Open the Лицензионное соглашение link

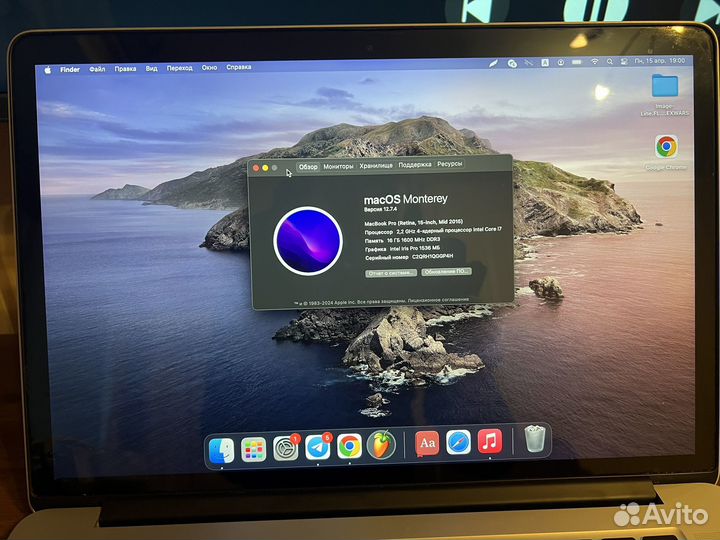click(439, 299)
